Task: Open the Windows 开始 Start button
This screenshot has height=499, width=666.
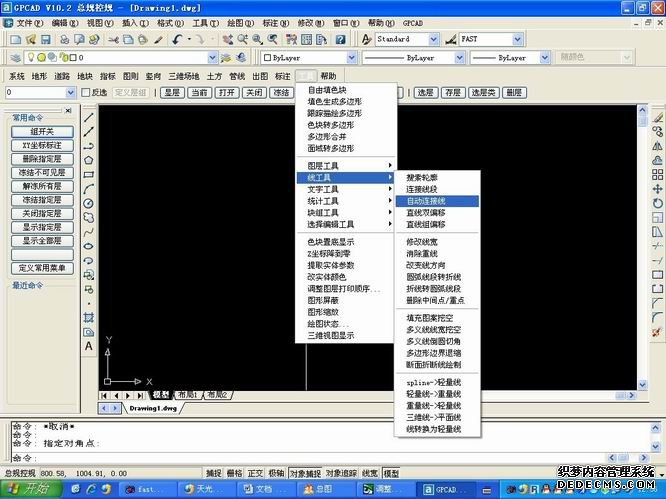Action: pos(32,489)
